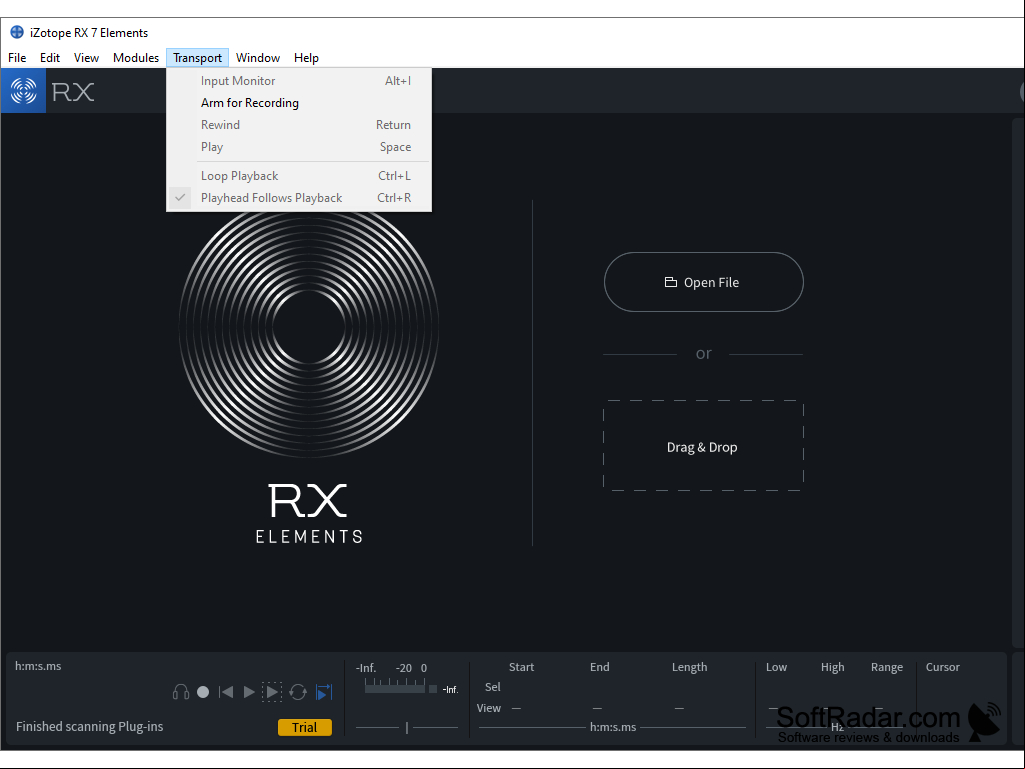Screen dimensions: 1025x769
Task: Click the h:m:s.ms time display
Action: (x=39, y=666)
